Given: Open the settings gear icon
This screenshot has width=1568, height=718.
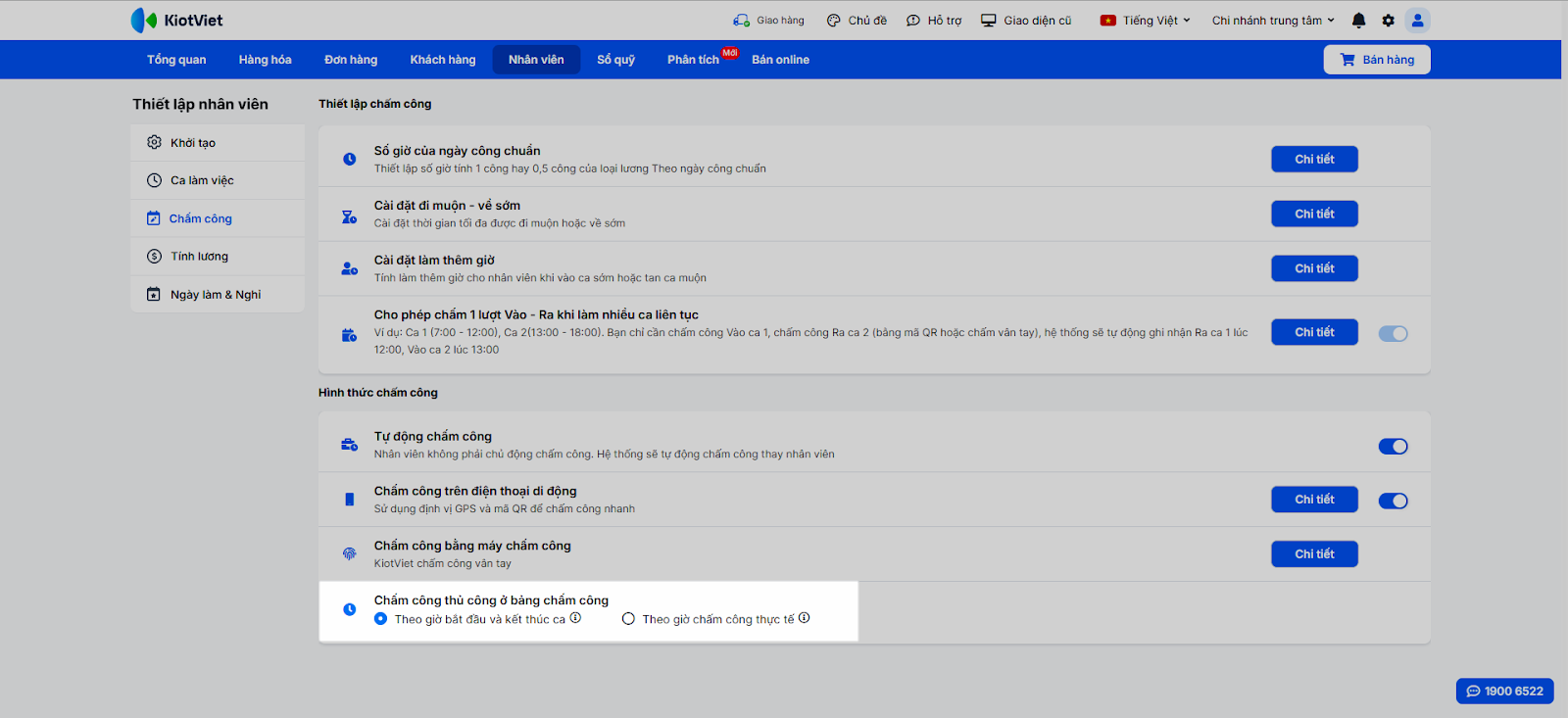Looking at the screenshot, I should [x=1388, y=21].
